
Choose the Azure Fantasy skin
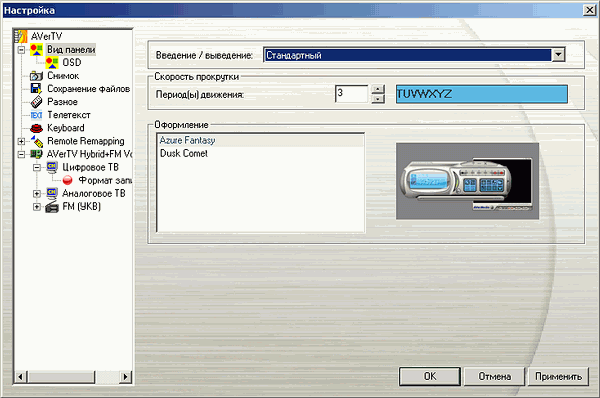point(188,140)
